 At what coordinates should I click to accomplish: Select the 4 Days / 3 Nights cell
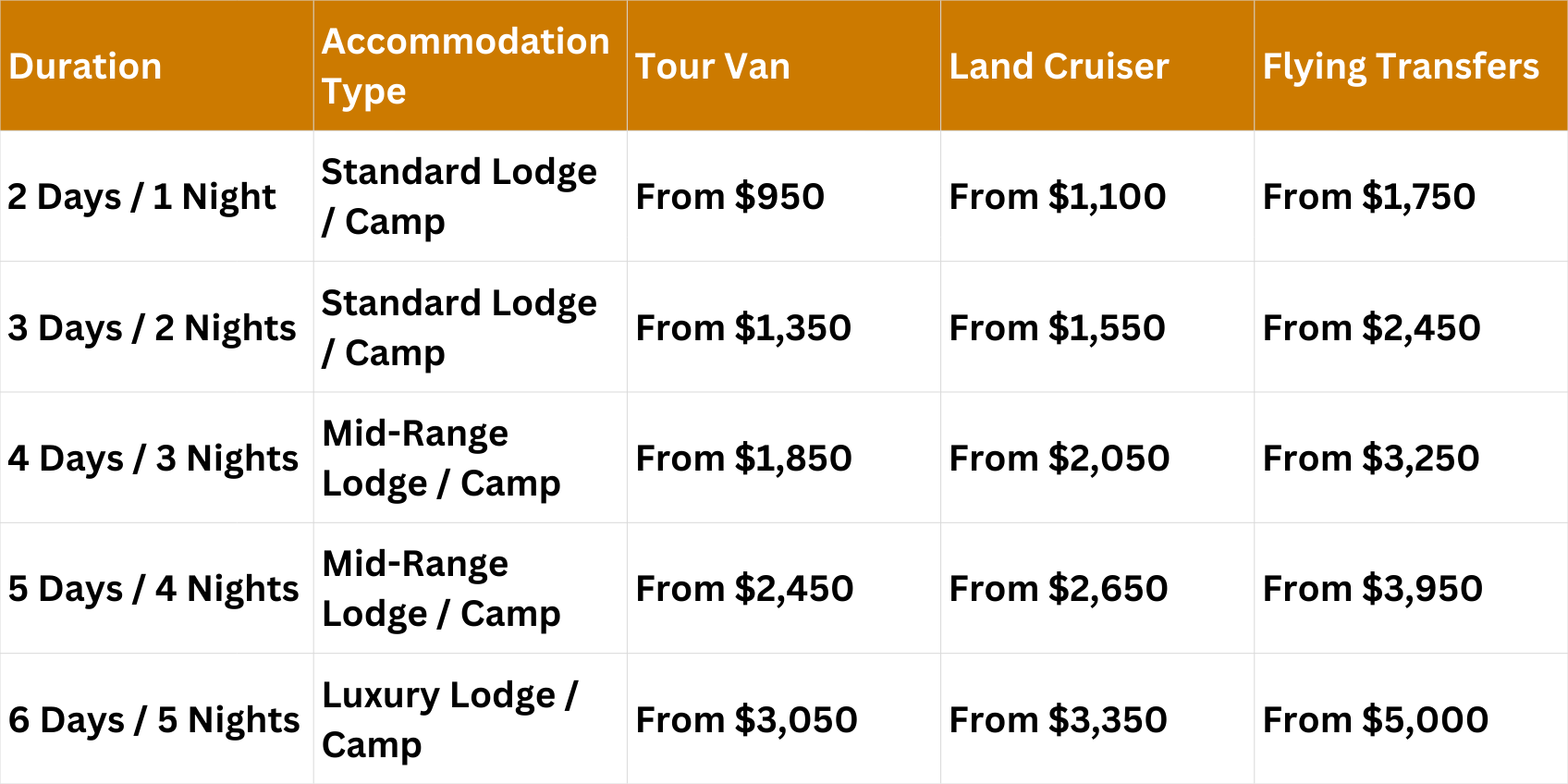pos(153,459)
